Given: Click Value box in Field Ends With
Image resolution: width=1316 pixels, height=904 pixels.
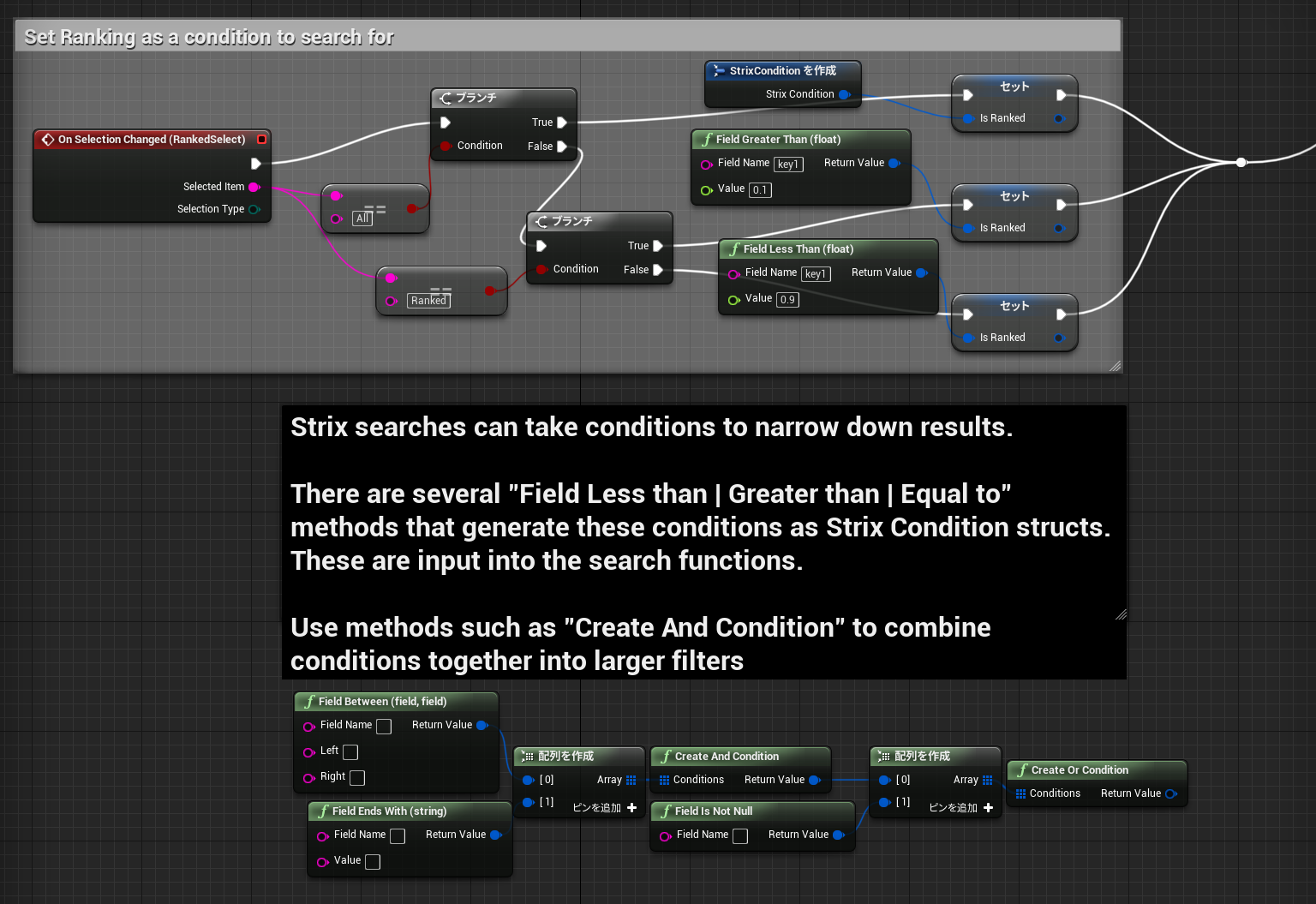Looking at the screenshot, I should pyautogui.click(x=373, y=862).
